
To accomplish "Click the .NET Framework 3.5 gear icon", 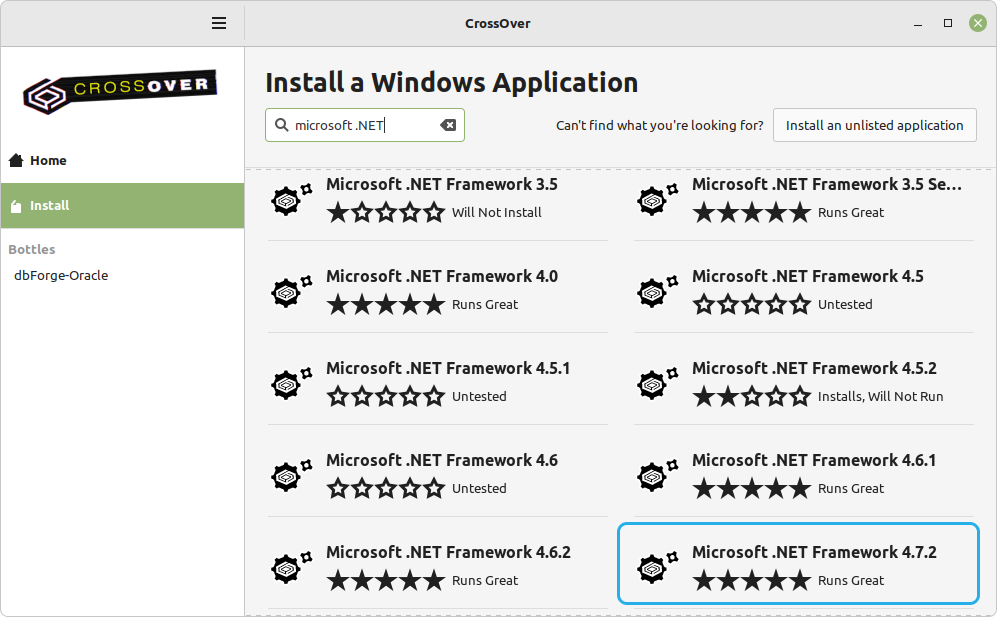I will (291, 199).
